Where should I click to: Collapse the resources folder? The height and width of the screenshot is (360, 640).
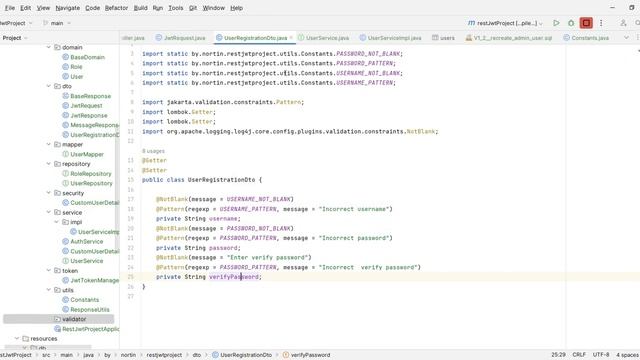(17, 339)
